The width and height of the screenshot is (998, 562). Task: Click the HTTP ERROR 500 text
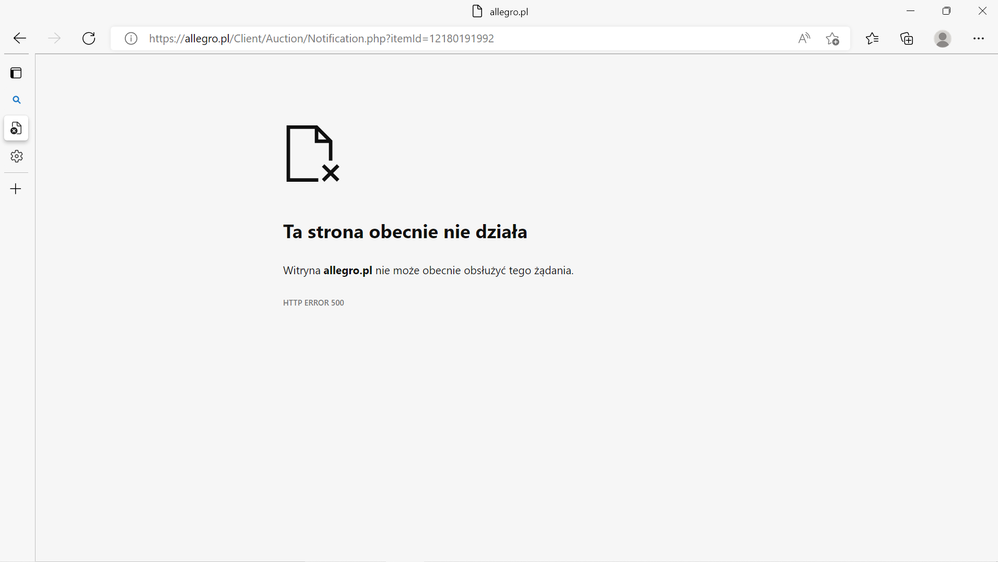pos(313,302)
